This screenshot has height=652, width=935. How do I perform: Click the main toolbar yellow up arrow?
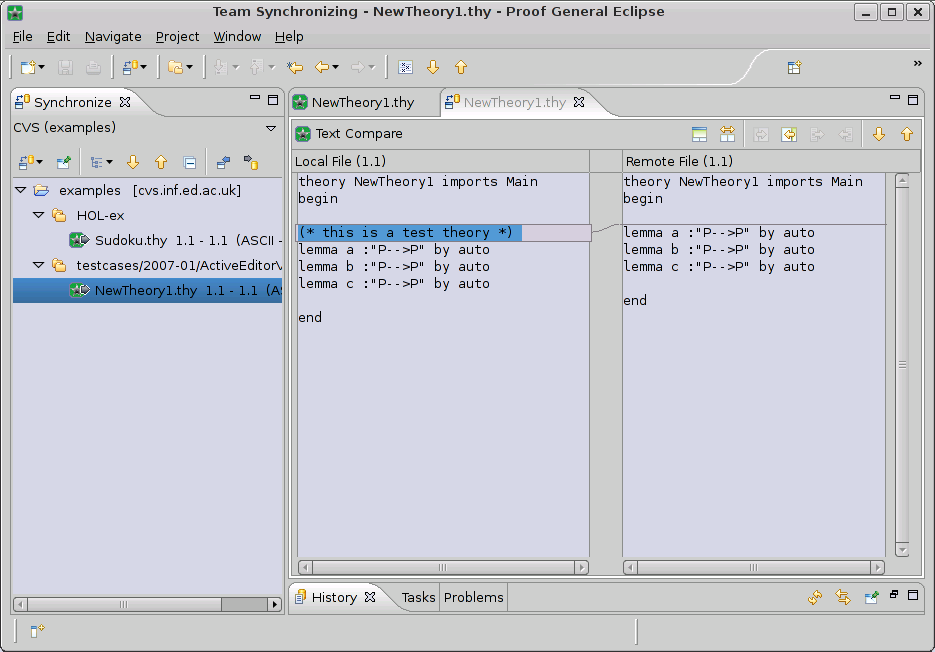point(461,67)
